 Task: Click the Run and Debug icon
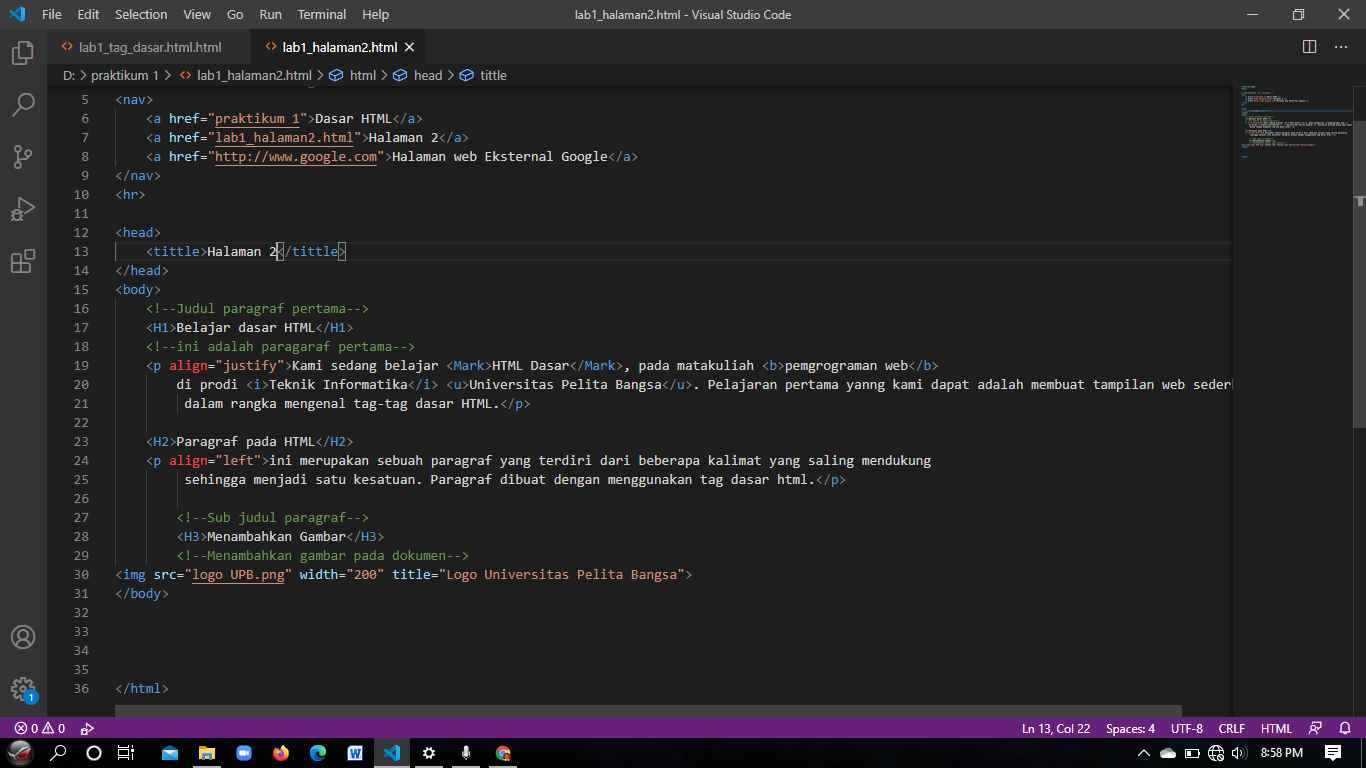(22, 208)
